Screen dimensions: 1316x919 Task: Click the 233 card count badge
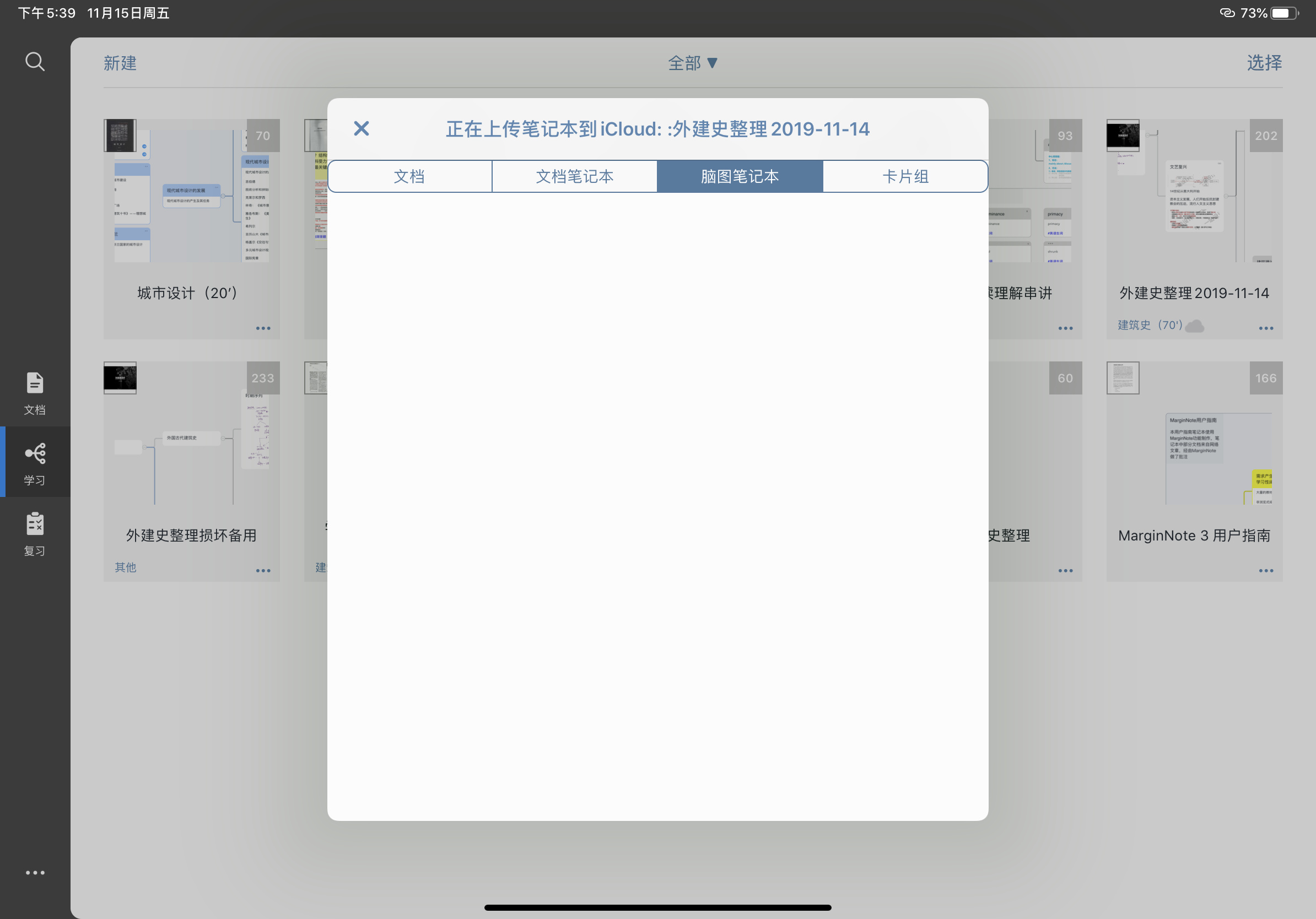pos(263,378)
